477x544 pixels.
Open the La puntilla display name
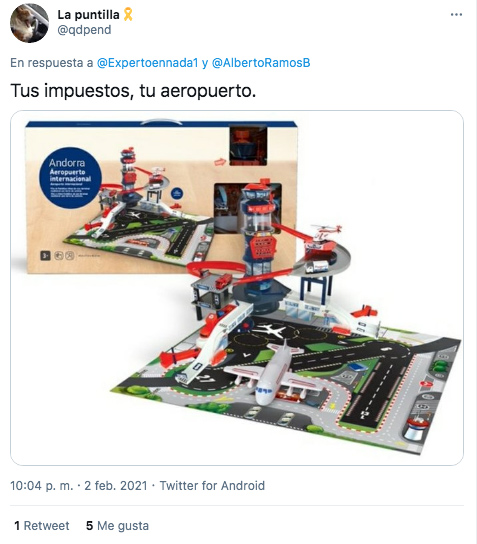(88, 15)
